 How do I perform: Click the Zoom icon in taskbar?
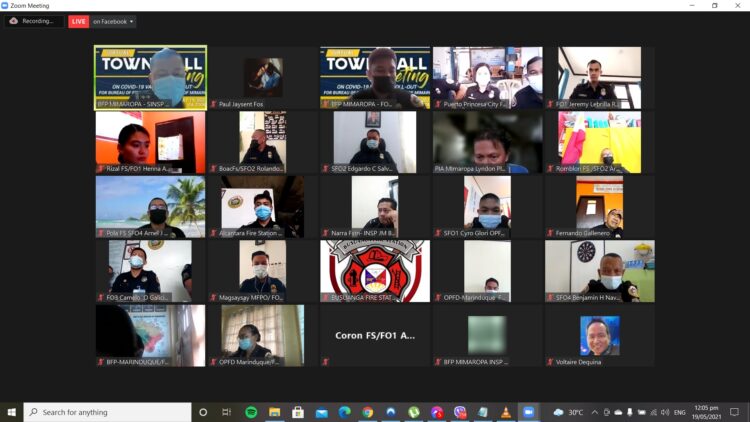point(529,412)
